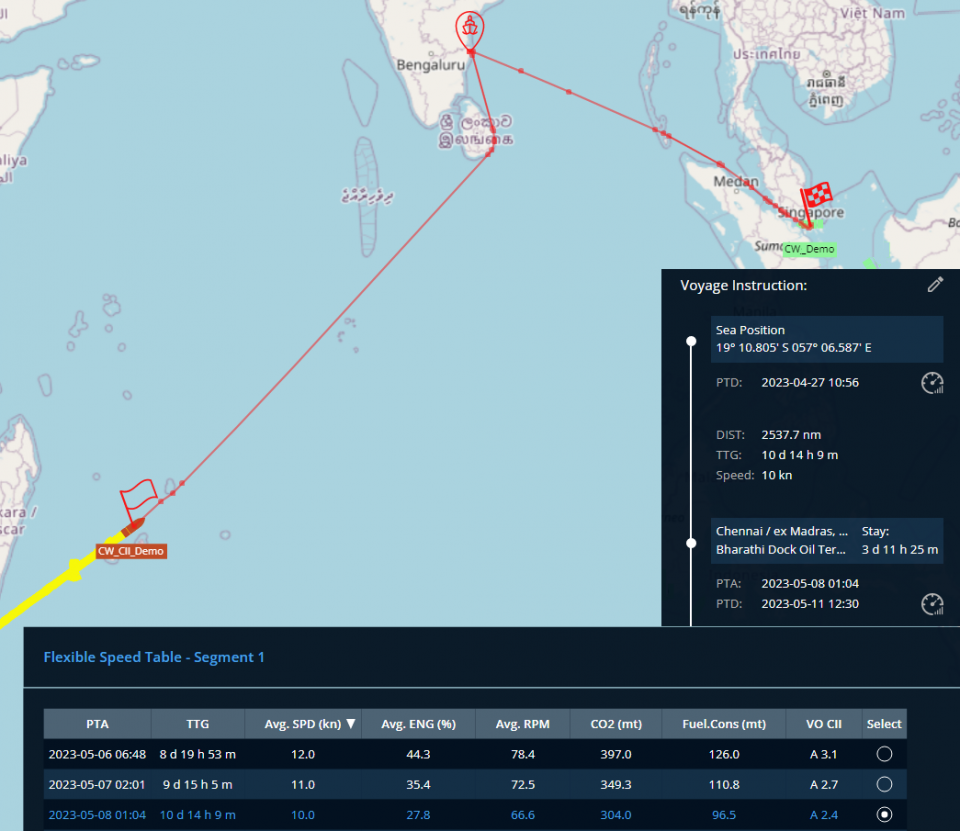Click the pencil edit icon in Voyage Instruction

tap(935, 285)
